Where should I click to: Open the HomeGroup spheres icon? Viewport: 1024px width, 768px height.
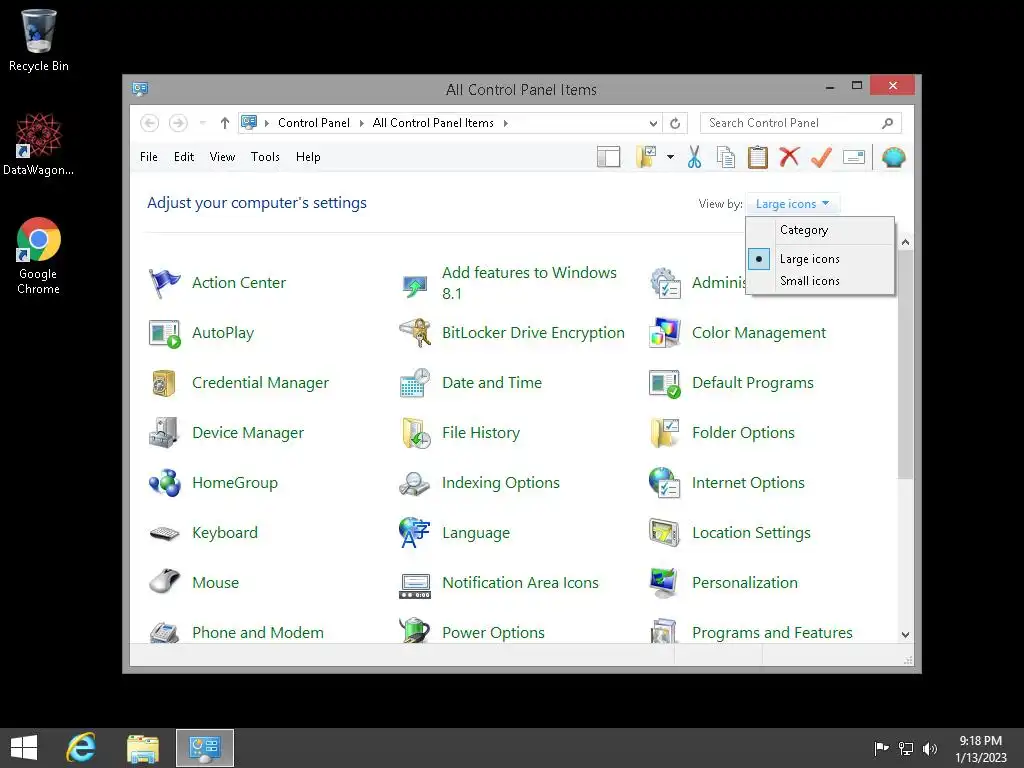164,483
